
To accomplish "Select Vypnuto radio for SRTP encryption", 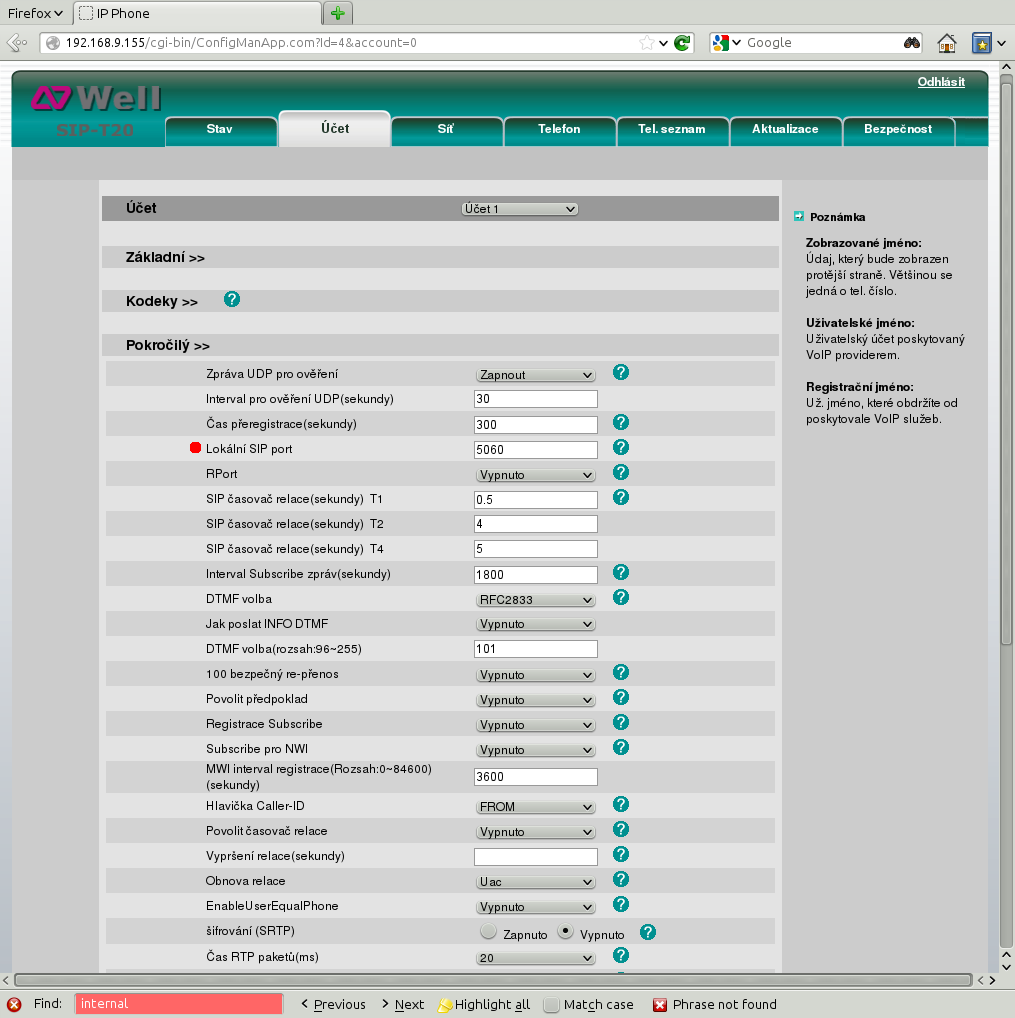I will pyautogui.click(x=565, y=932).
